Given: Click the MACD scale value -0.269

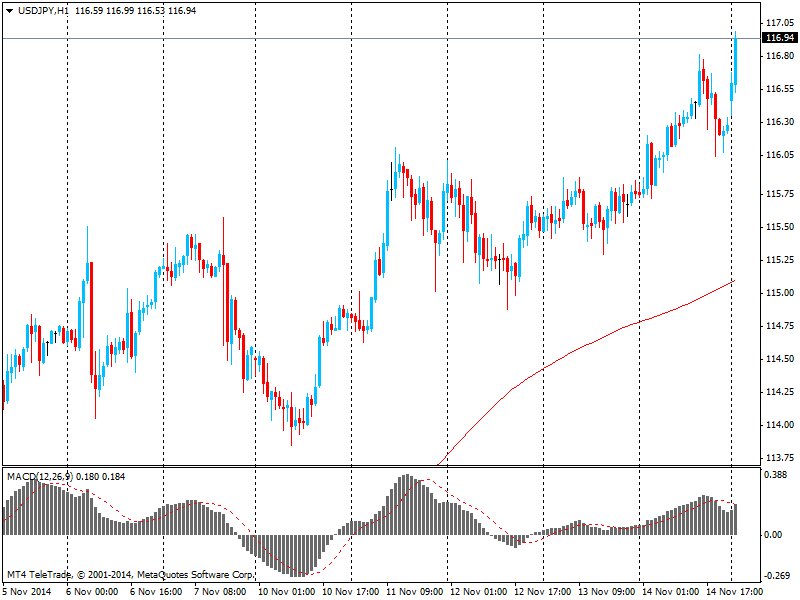Looking at the screenshot, I should [x=777, y=576].
